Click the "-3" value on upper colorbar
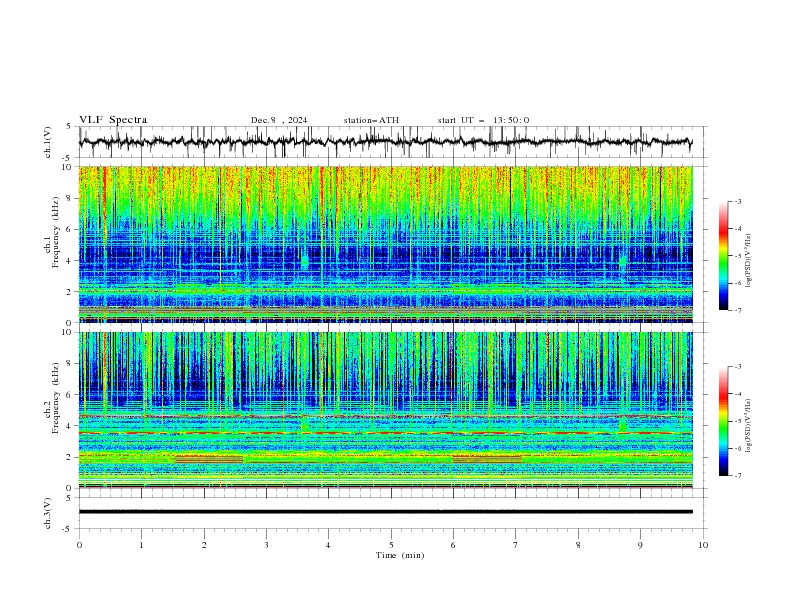Screen dimensions: 792x612 click(737, 201)
